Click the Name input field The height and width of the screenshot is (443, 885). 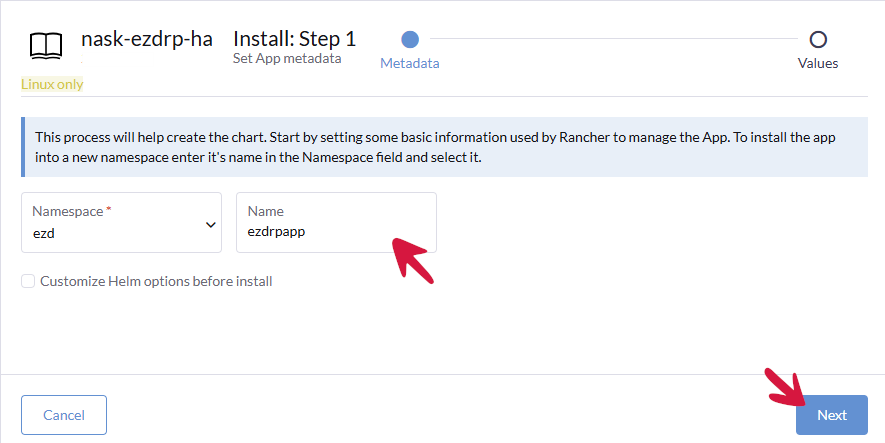tap(336, 230)
